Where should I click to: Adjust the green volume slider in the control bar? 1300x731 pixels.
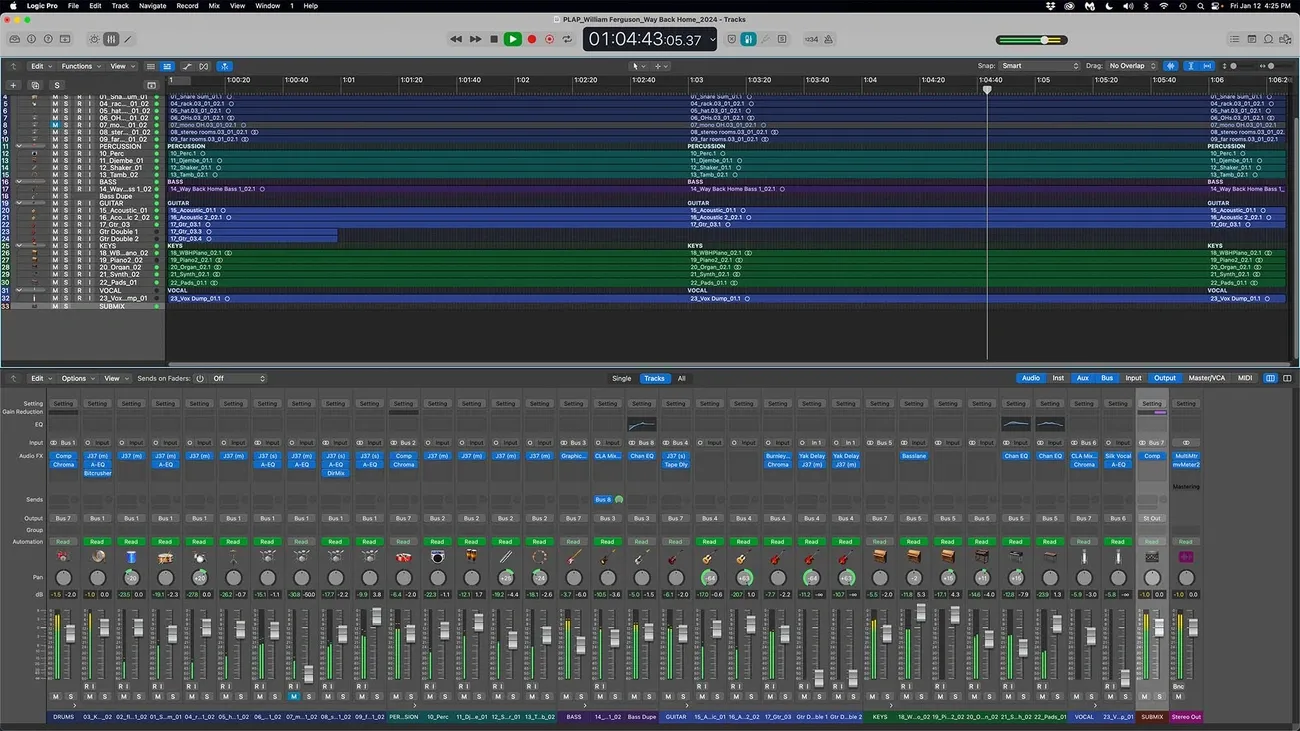[1045, 40]
